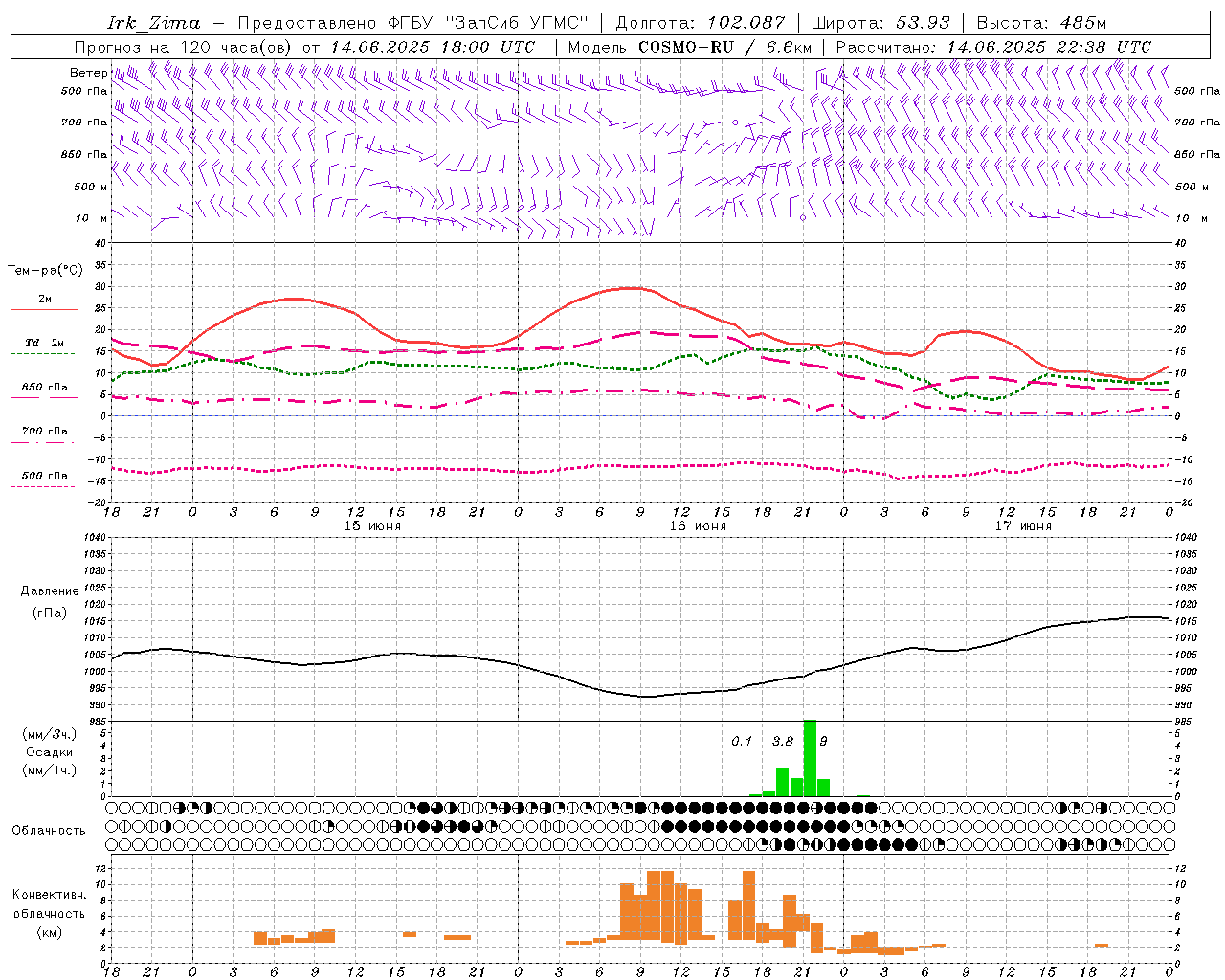Click the 0.1 precipitation total value
1225x980 pixels.
point(742,741)
